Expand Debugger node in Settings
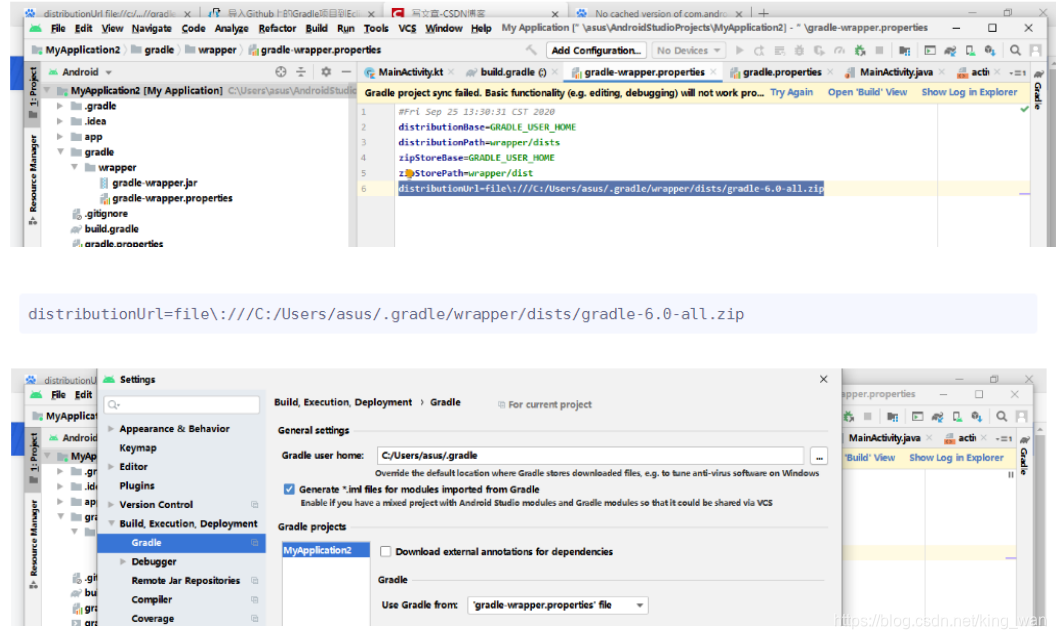The height and width of the screenshot is (639, 1056). tap(123, 562)
